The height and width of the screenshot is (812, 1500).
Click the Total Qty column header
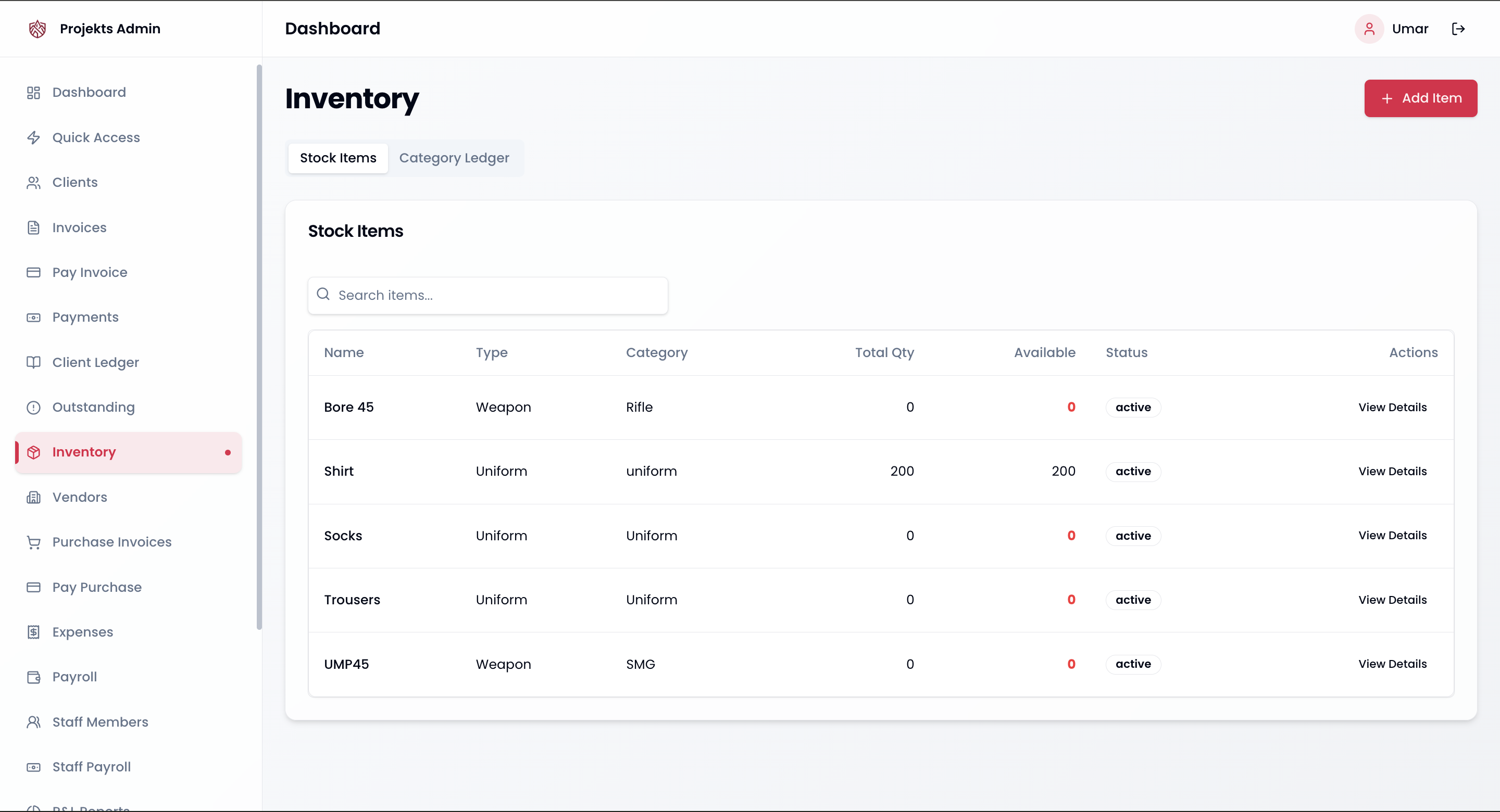coord(884,353)
